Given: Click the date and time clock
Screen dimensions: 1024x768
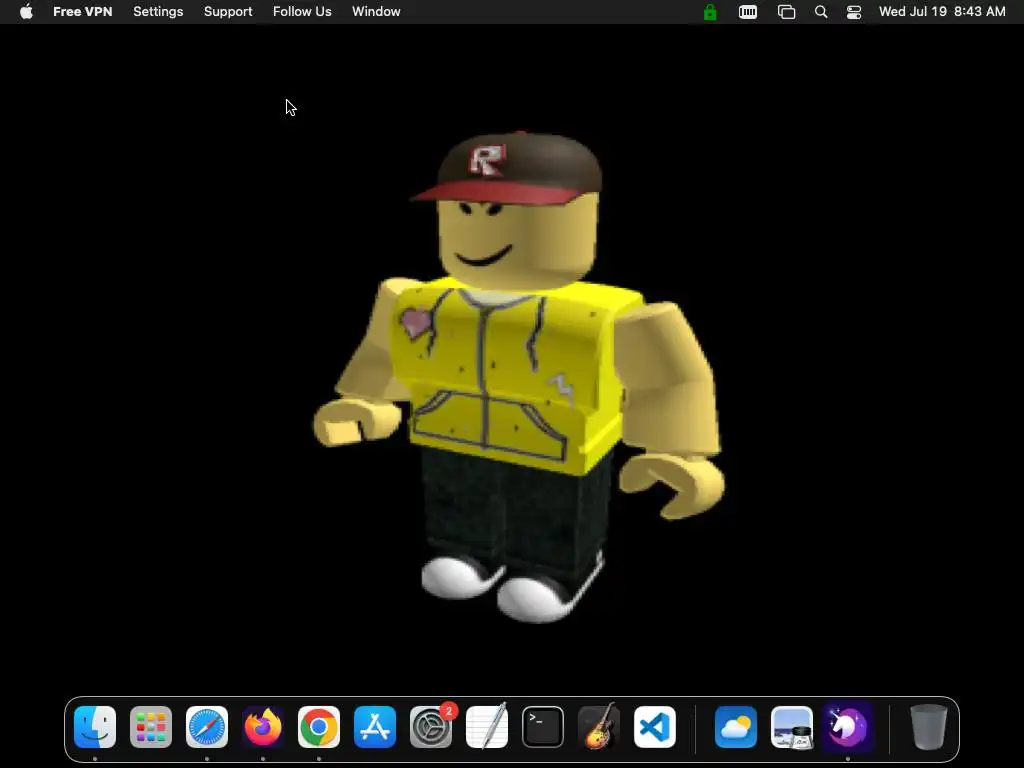Looking at the screenshot, I should (942, 12).
